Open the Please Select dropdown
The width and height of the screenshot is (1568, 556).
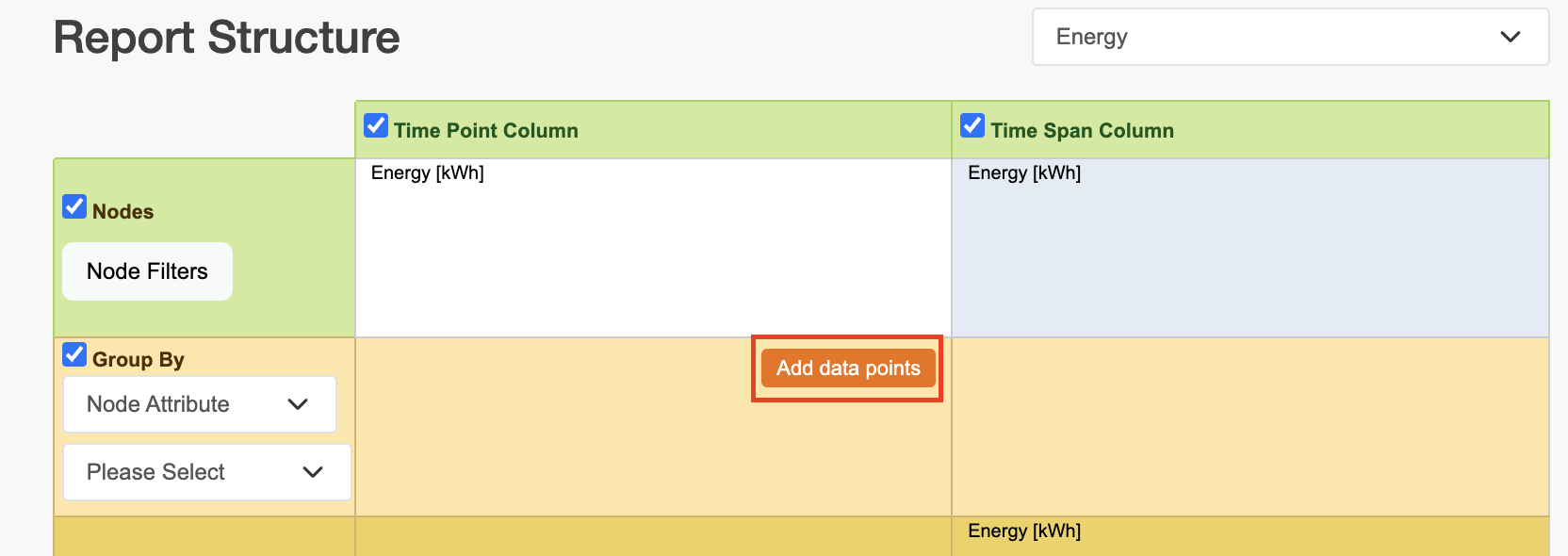(206, 472)
